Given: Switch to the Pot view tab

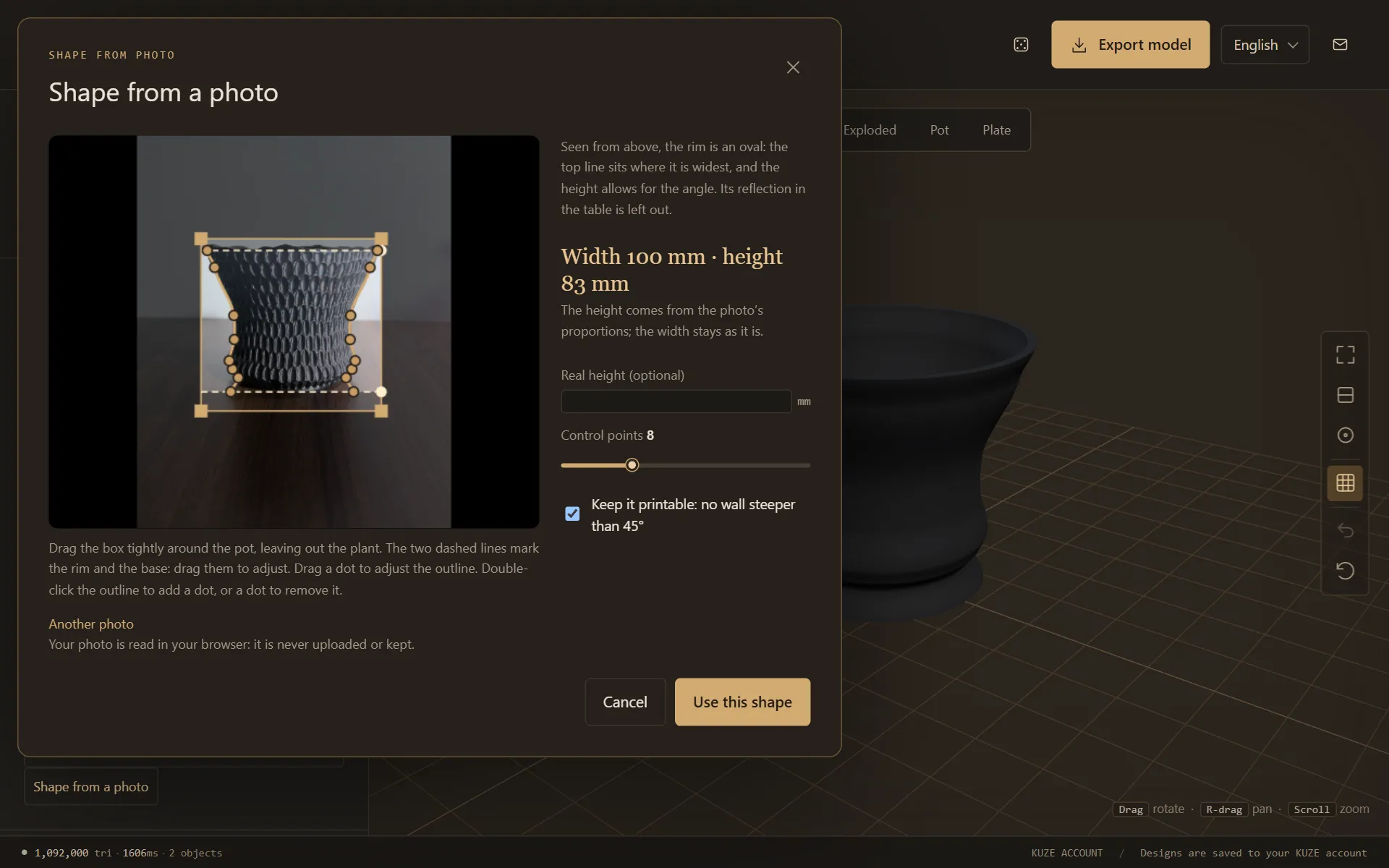Looking at the screenshot, I should 939,130.
